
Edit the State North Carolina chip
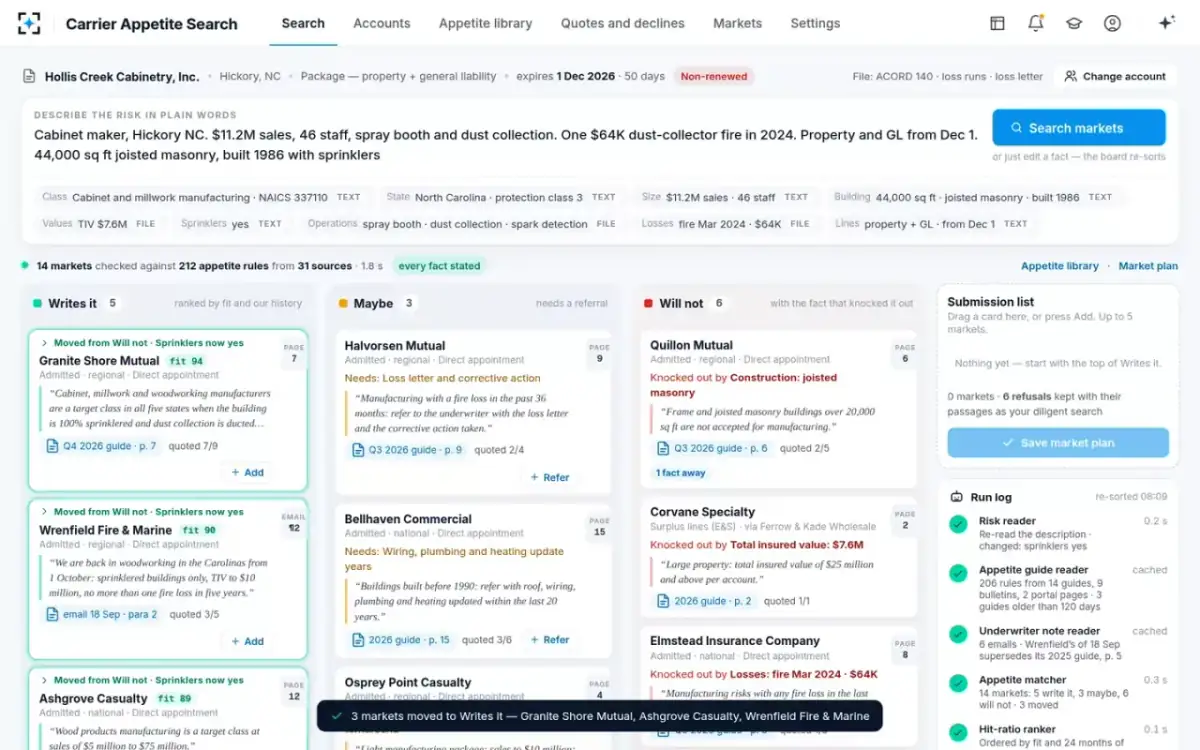(501, 197)
